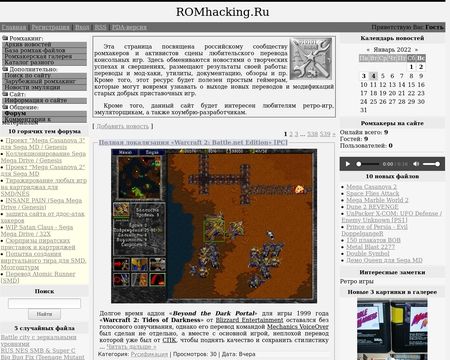Go to previous month in news calendar
Viewport: 450px width, 360px height.
368,50
